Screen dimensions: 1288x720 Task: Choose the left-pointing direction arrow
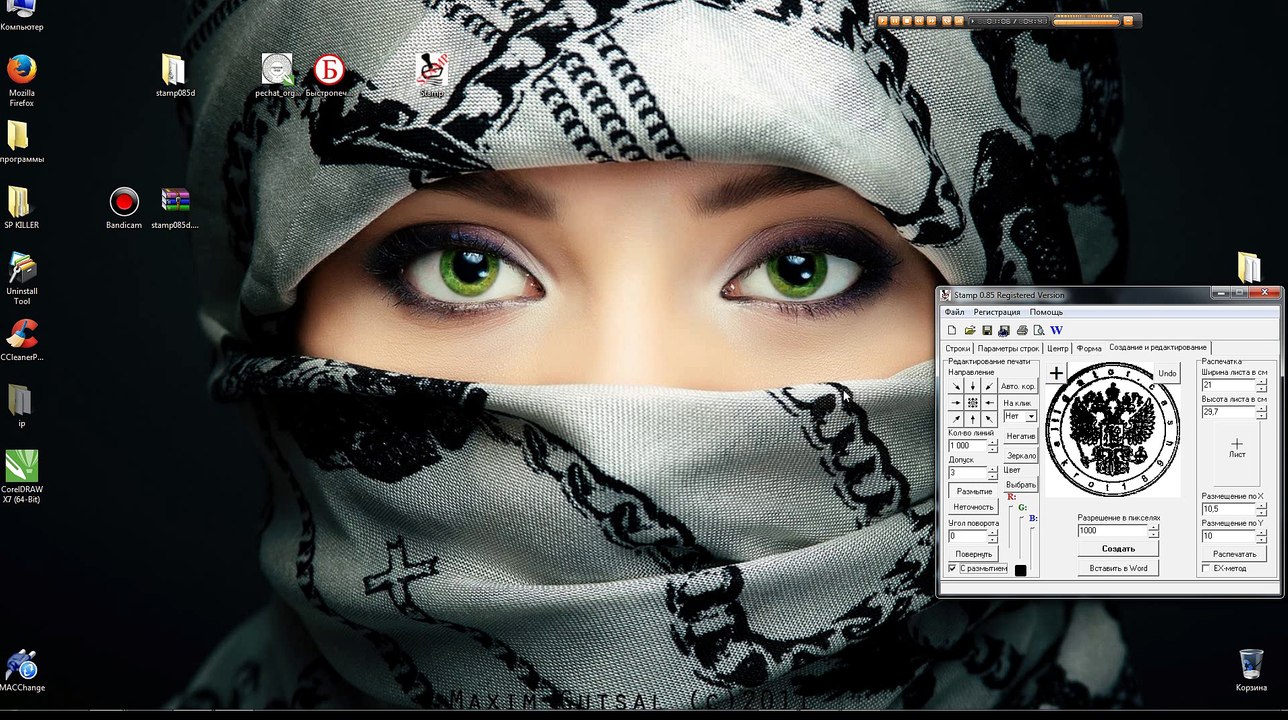989,402
